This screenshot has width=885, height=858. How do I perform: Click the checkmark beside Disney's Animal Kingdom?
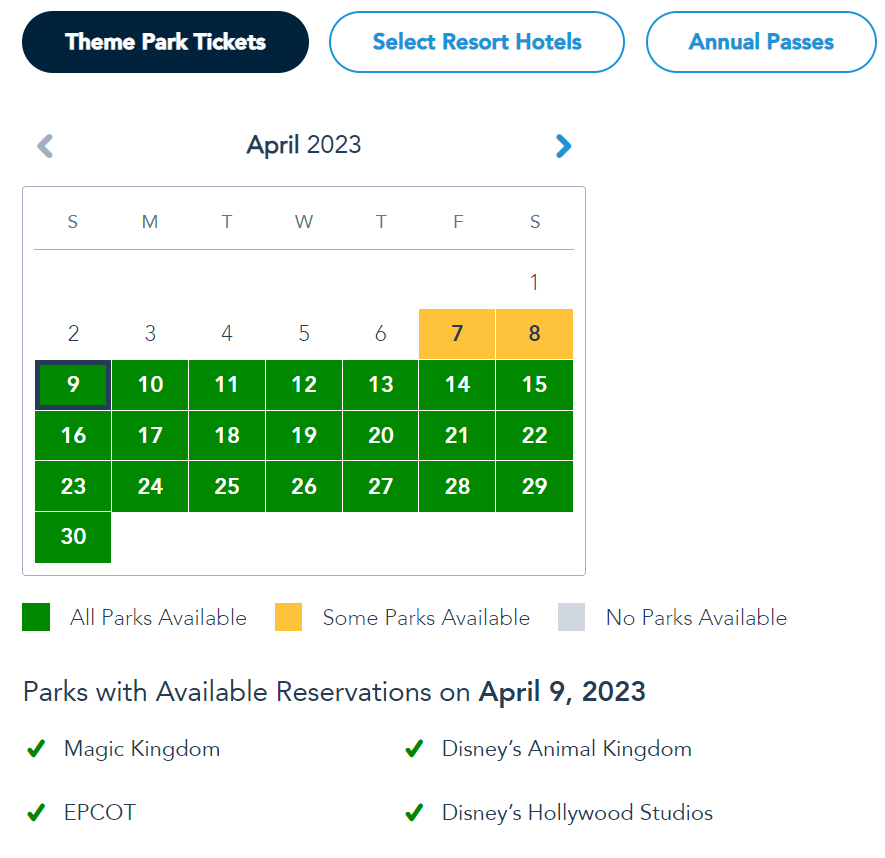(414, 749)
